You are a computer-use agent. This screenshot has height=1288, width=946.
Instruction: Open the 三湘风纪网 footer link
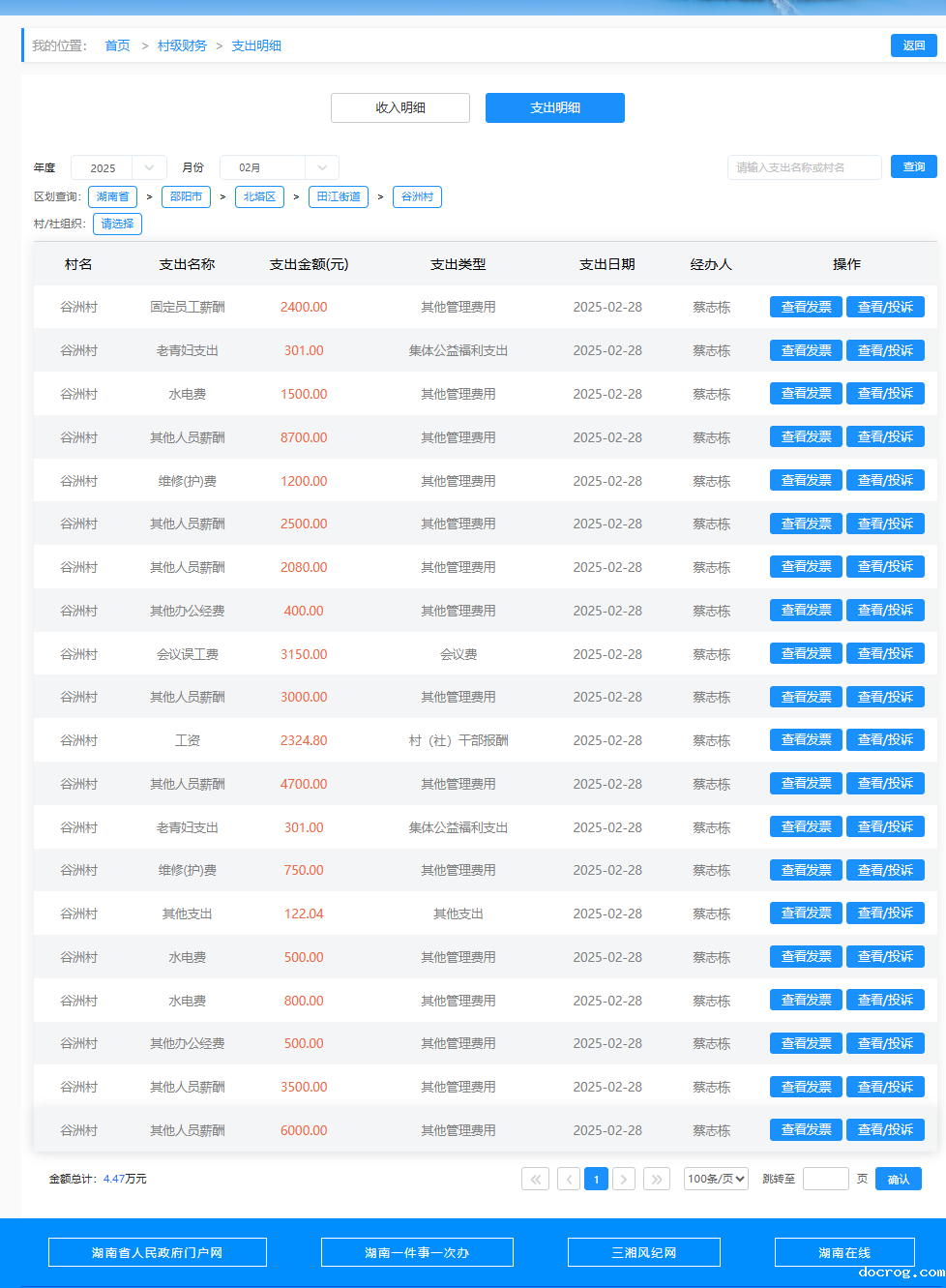coord(643,1252)
